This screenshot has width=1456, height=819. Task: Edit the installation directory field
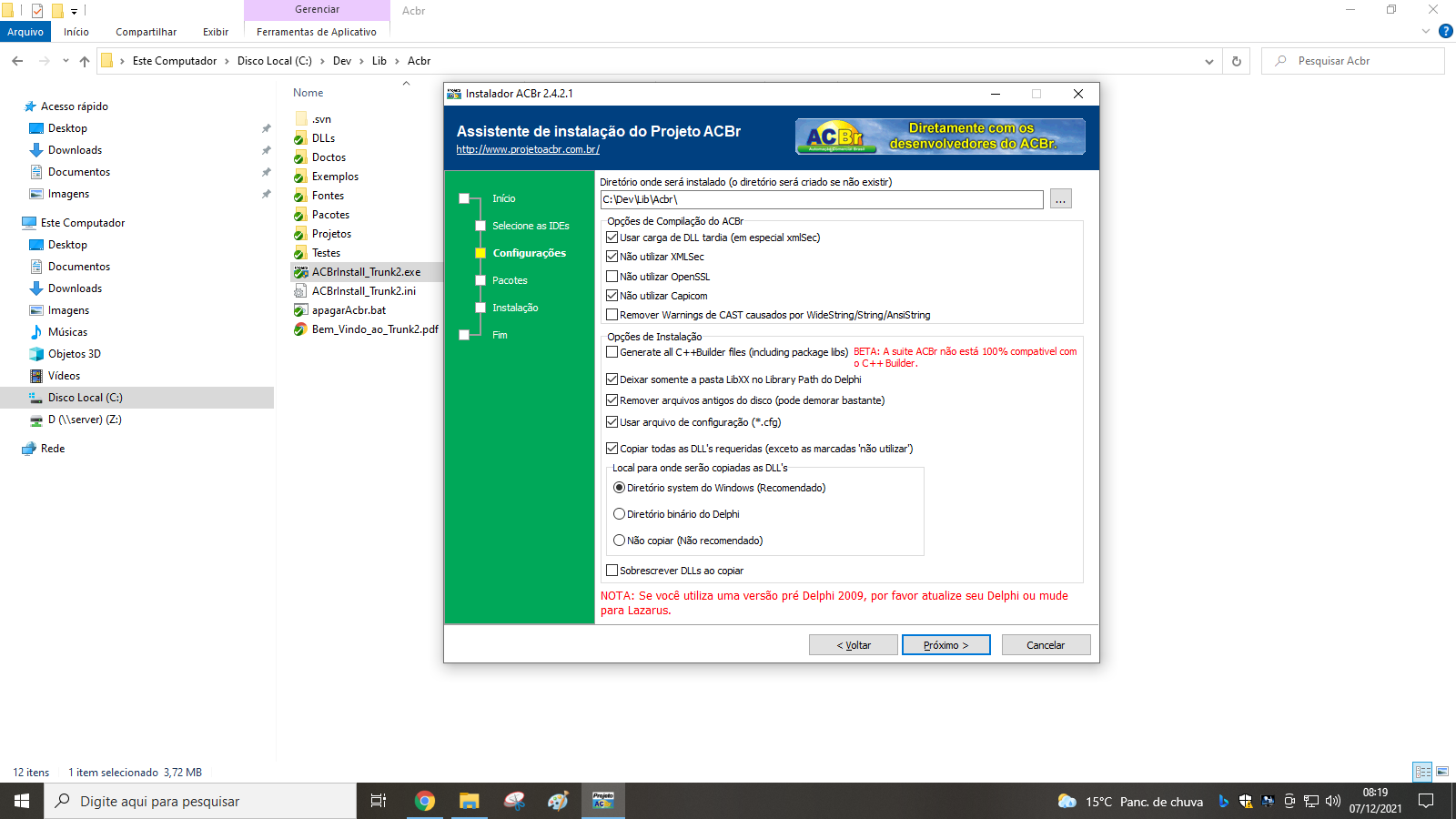click(822, 199)
